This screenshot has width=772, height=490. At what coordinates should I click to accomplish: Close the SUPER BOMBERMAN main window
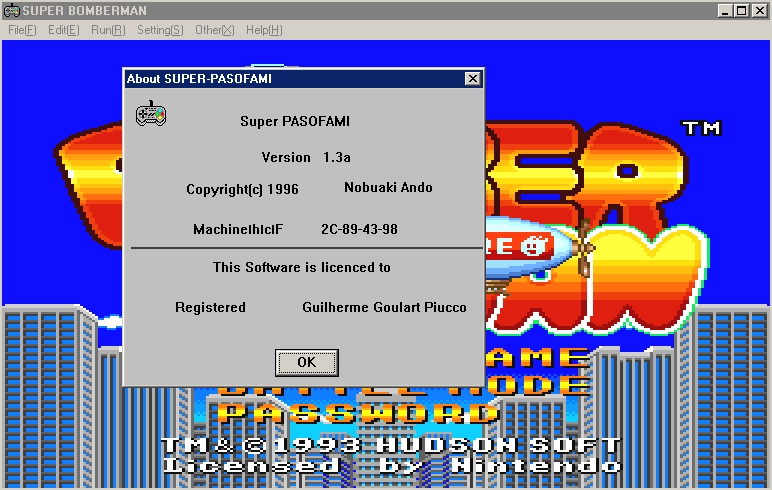coord(760,10)
